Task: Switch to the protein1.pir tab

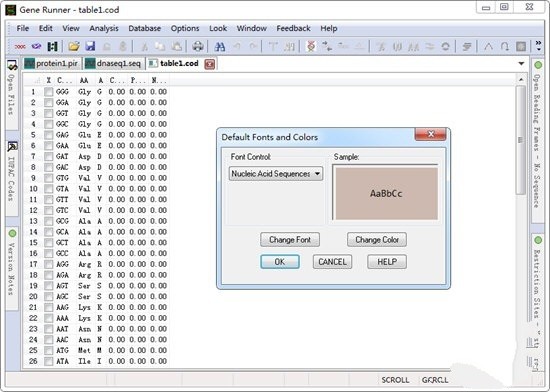Action: click(x=52, y=63)
